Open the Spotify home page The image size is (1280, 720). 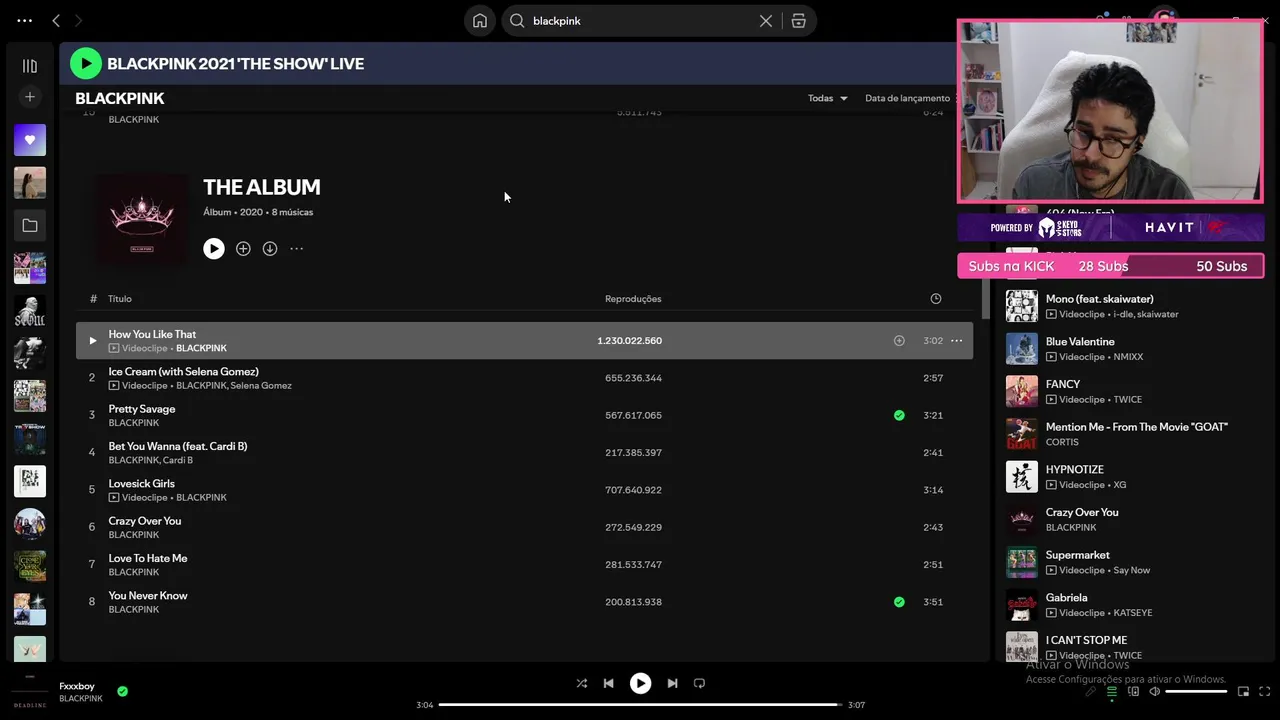480,21
